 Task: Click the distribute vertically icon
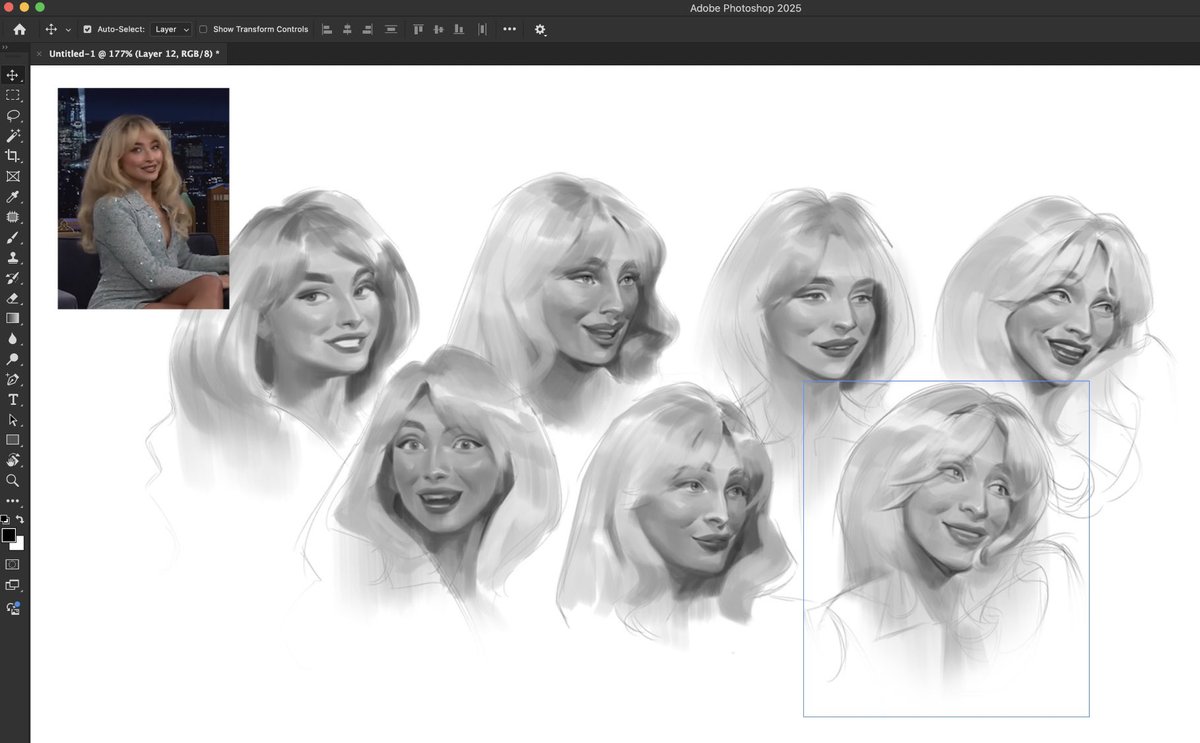[x=480, y=29]
